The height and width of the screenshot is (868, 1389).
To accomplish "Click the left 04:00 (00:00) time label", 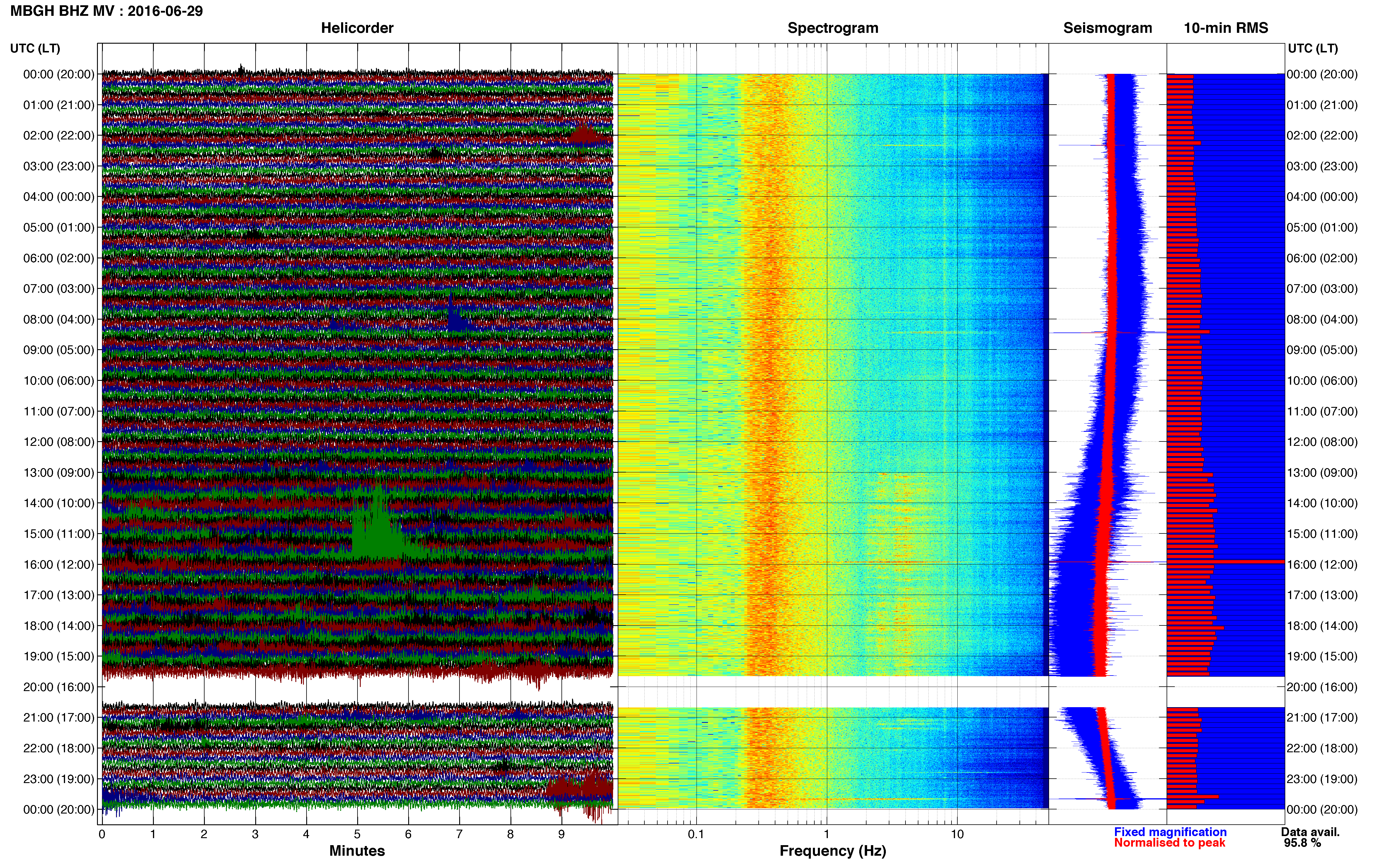I will coord(59,197).
